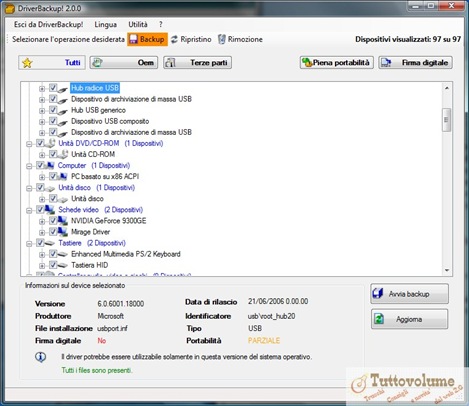Collapse the Tastiere category
The image size is (469, 406).
click(x=29, y=243)
